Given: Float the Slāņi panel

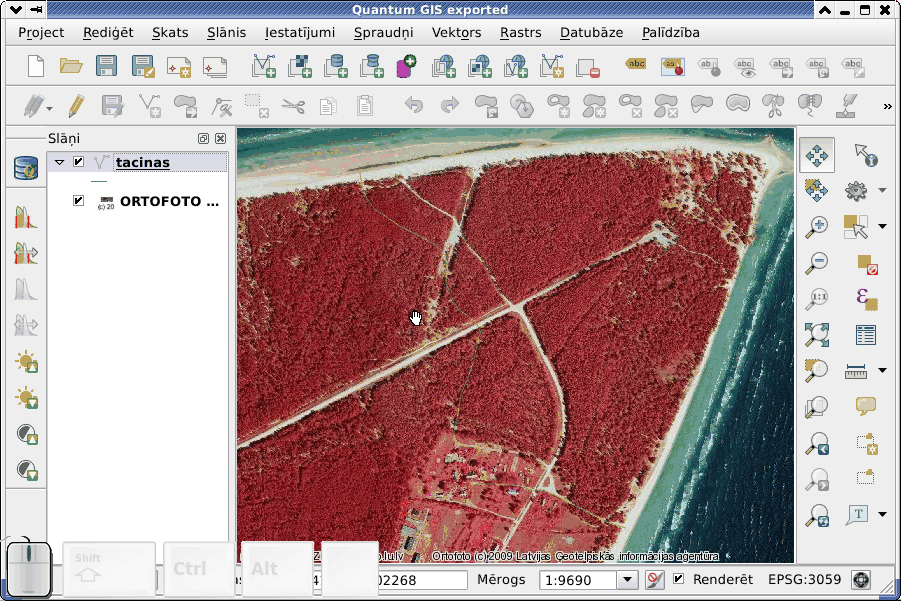Looking at the screenshot, I should point(203,138).
